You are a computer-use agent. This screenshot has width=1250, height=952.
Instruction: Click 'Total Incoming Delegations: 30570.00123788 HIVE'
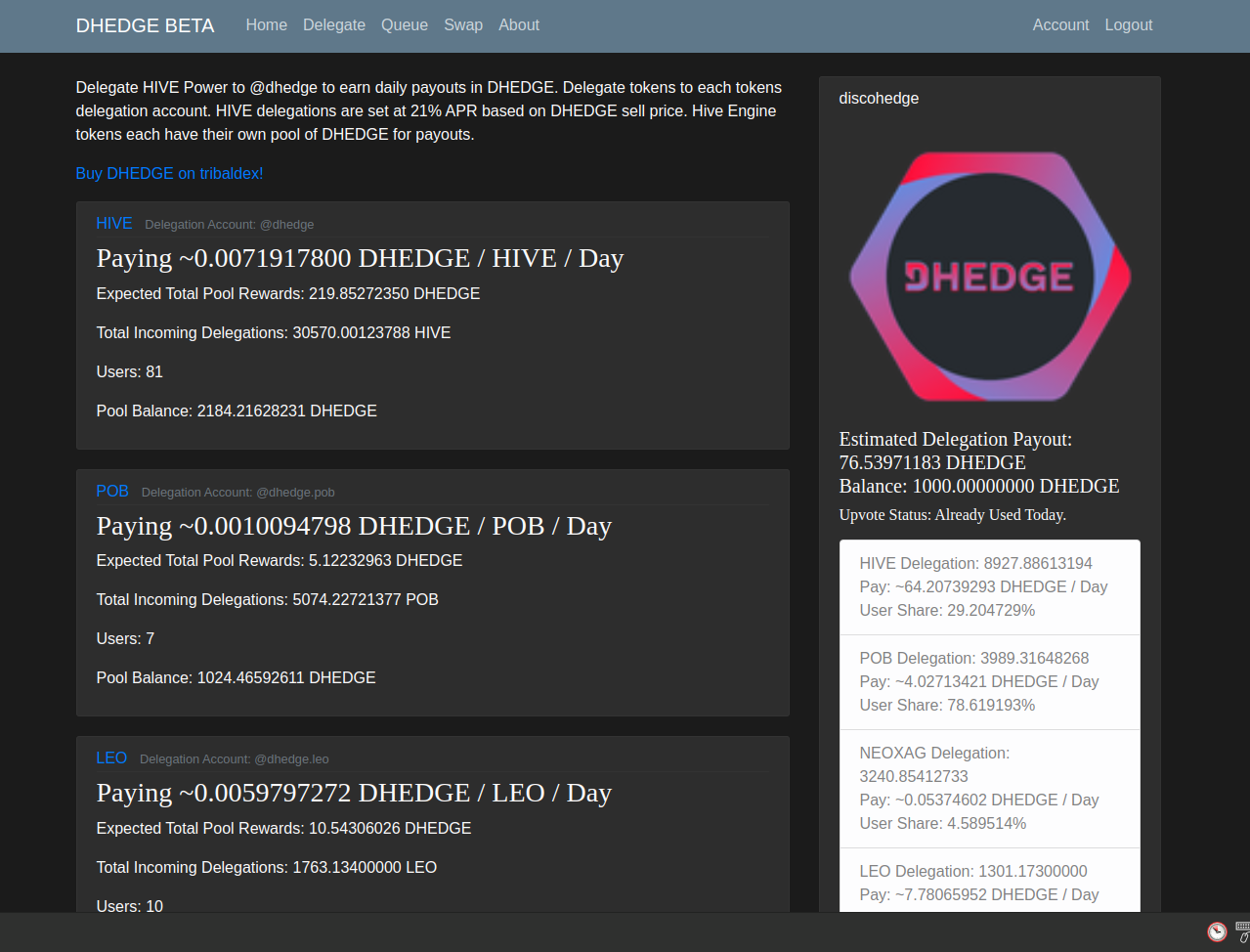274,333
